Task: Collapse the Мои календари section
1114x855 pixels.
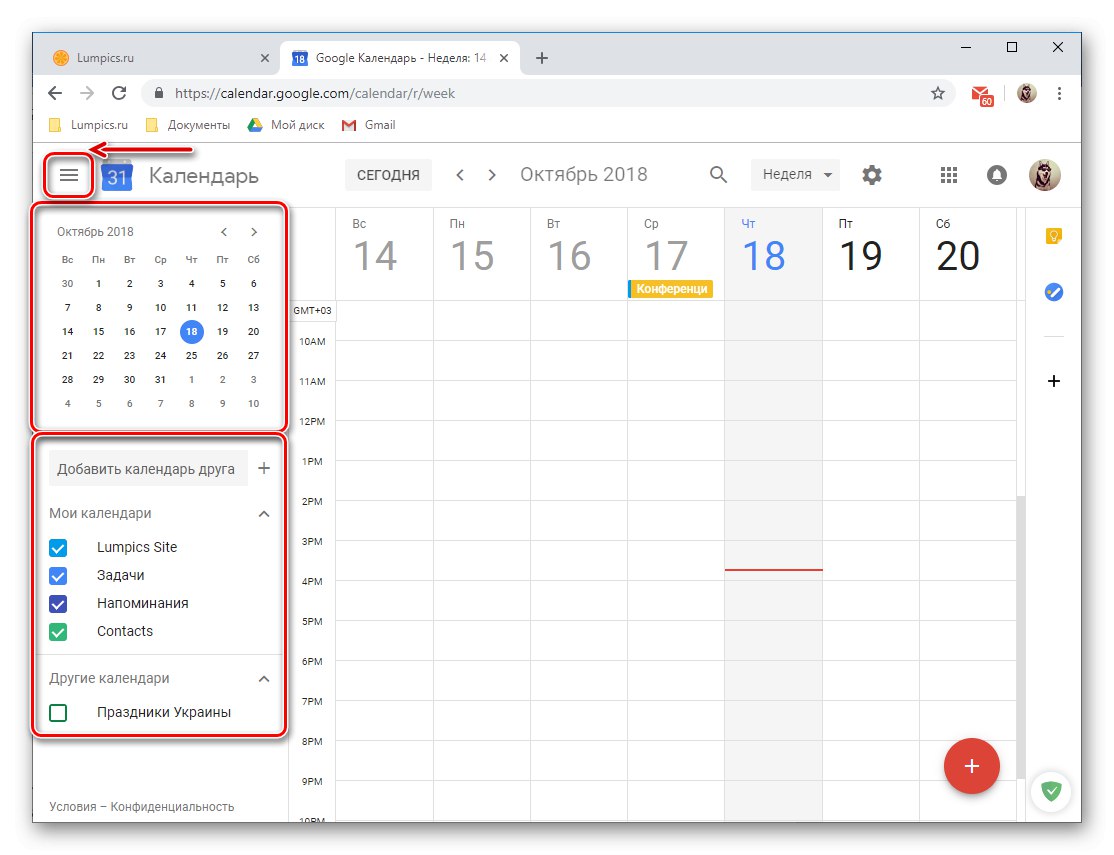Action: [x=263, y=513]
